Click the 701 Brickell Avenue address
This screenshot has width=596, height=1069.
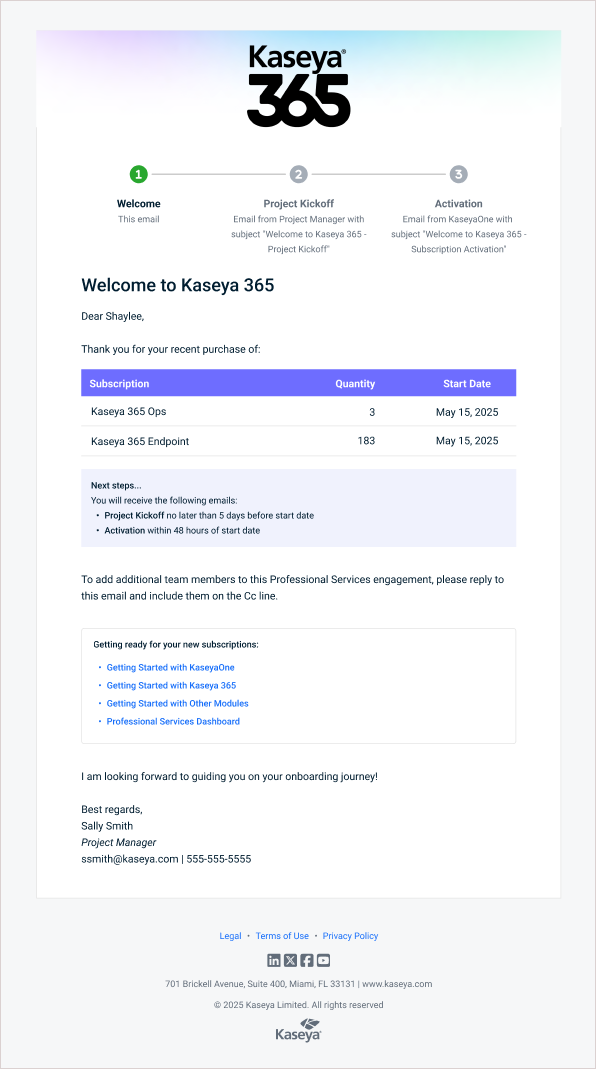tap(260, 984)
